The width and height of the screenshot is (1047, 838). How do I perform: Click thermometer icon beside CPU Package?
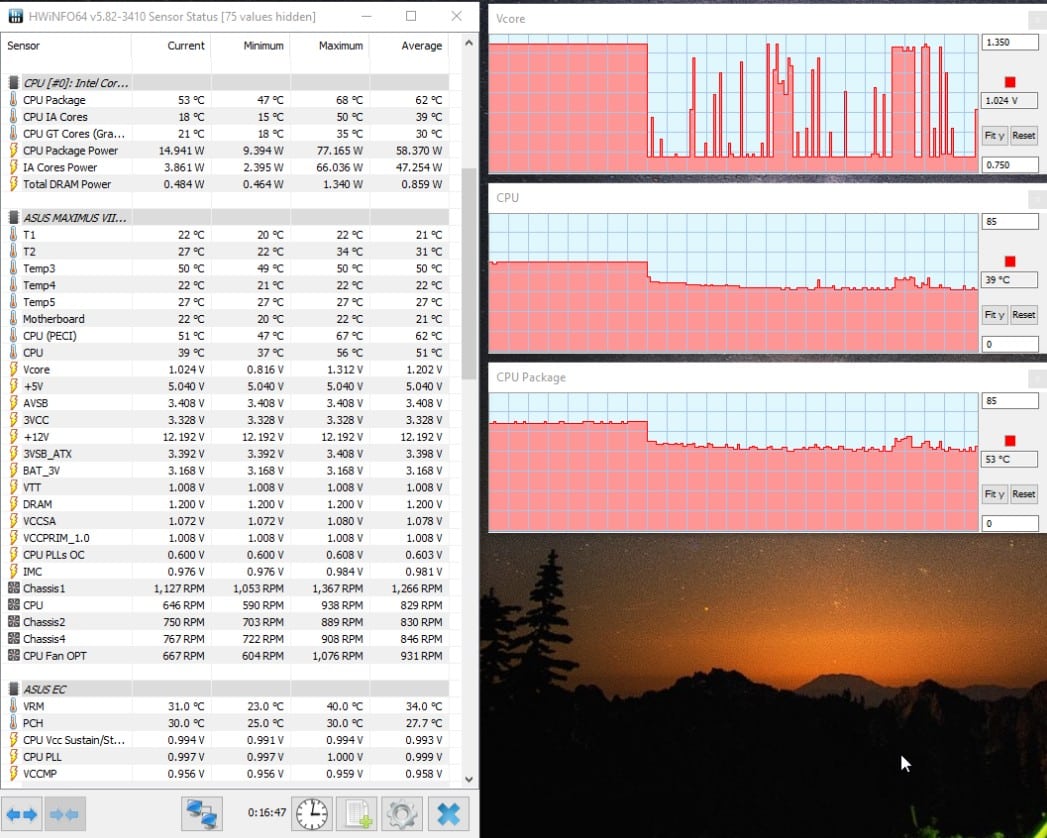pyautogui.click(x=13, y=99)
